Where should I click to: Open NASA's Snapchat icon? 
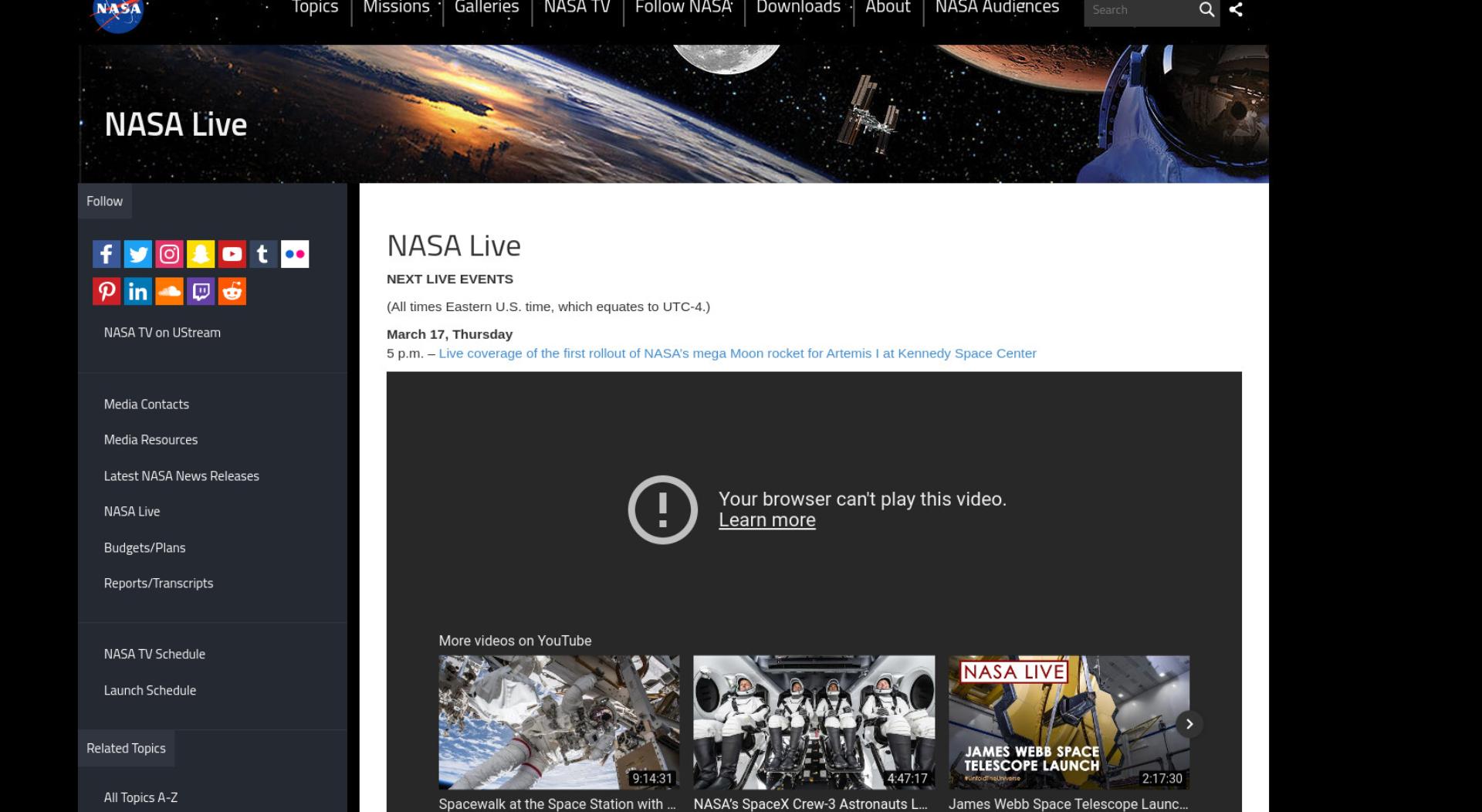[201, 254]
